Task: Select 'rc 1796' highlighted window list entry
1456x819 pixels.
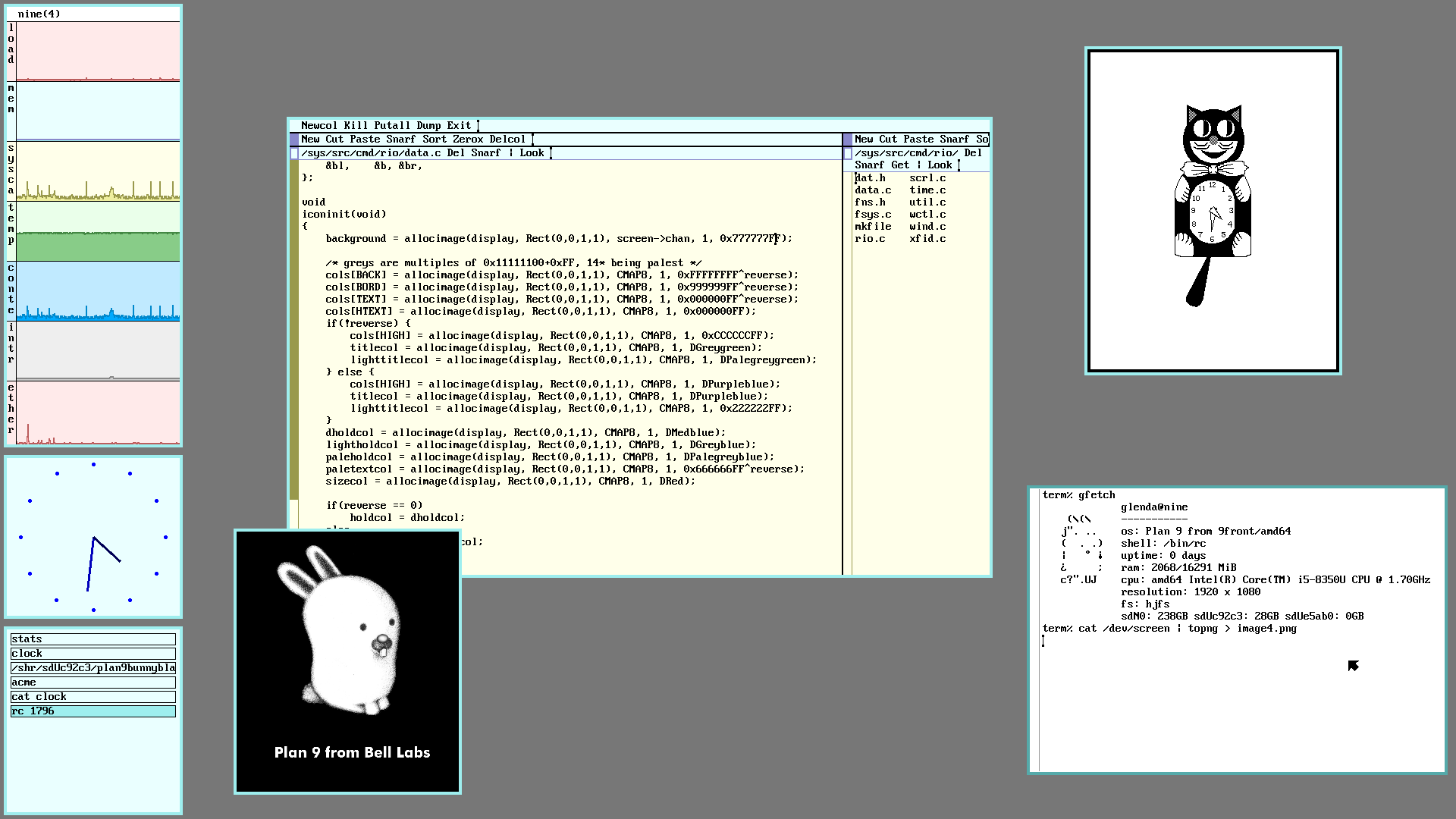Action: [93, 711]
